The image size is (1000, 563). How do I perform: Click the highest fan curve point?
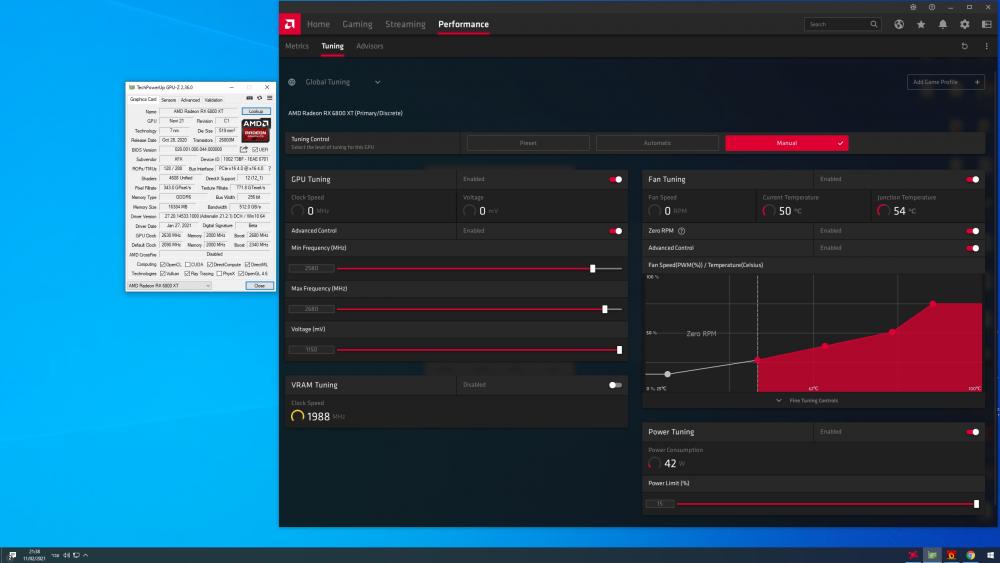pyautogui.click(x=933, y=303)
